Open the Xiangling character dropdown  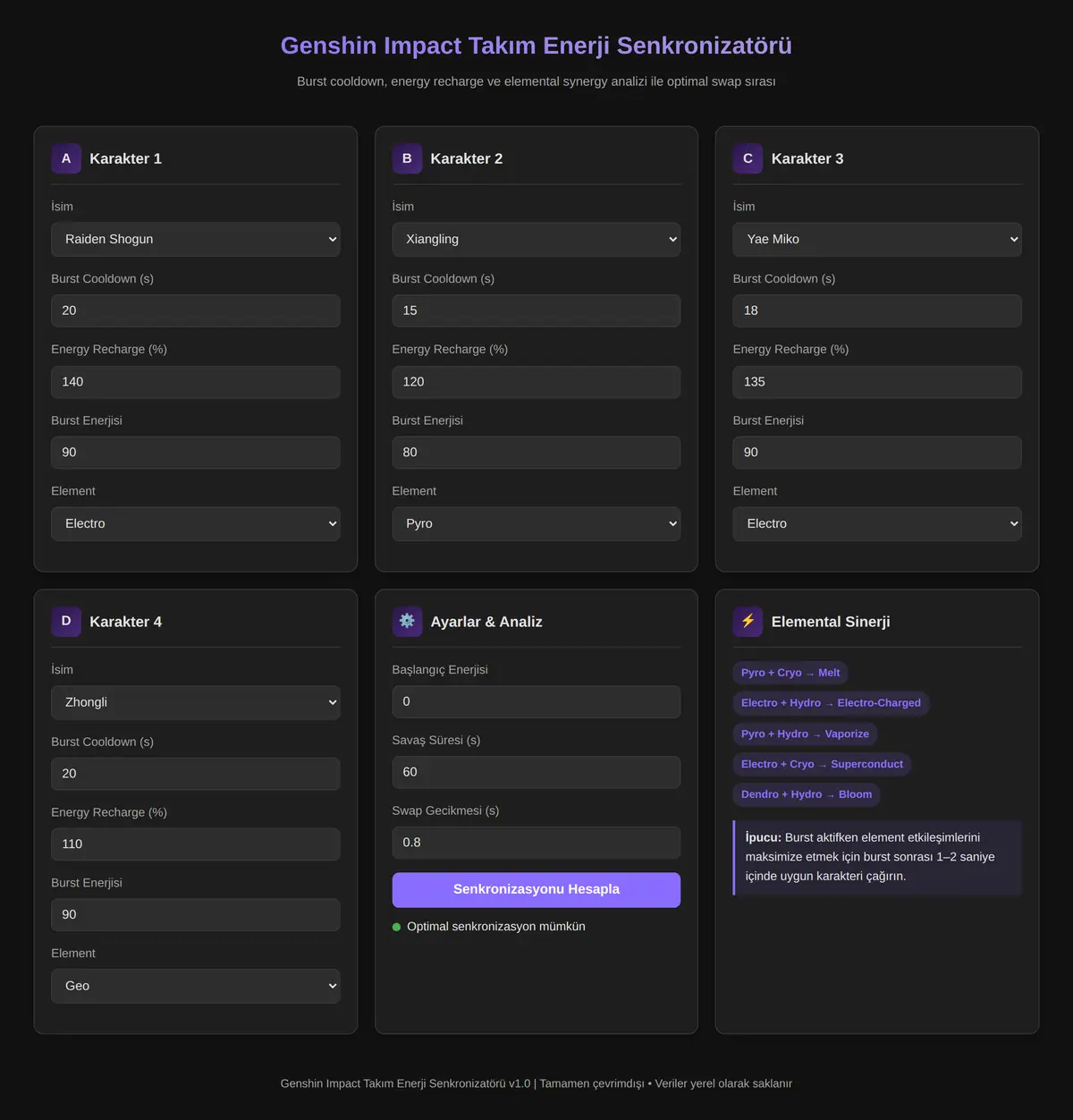pos(536,239)
